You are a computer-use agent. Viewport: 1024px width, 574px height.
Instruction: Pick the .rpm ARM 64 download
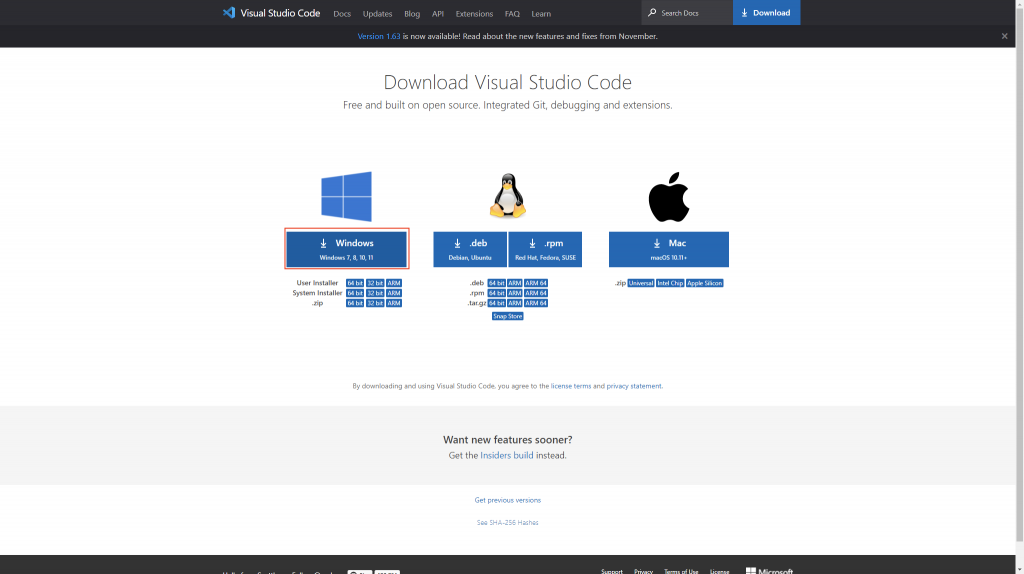(536, 293)
